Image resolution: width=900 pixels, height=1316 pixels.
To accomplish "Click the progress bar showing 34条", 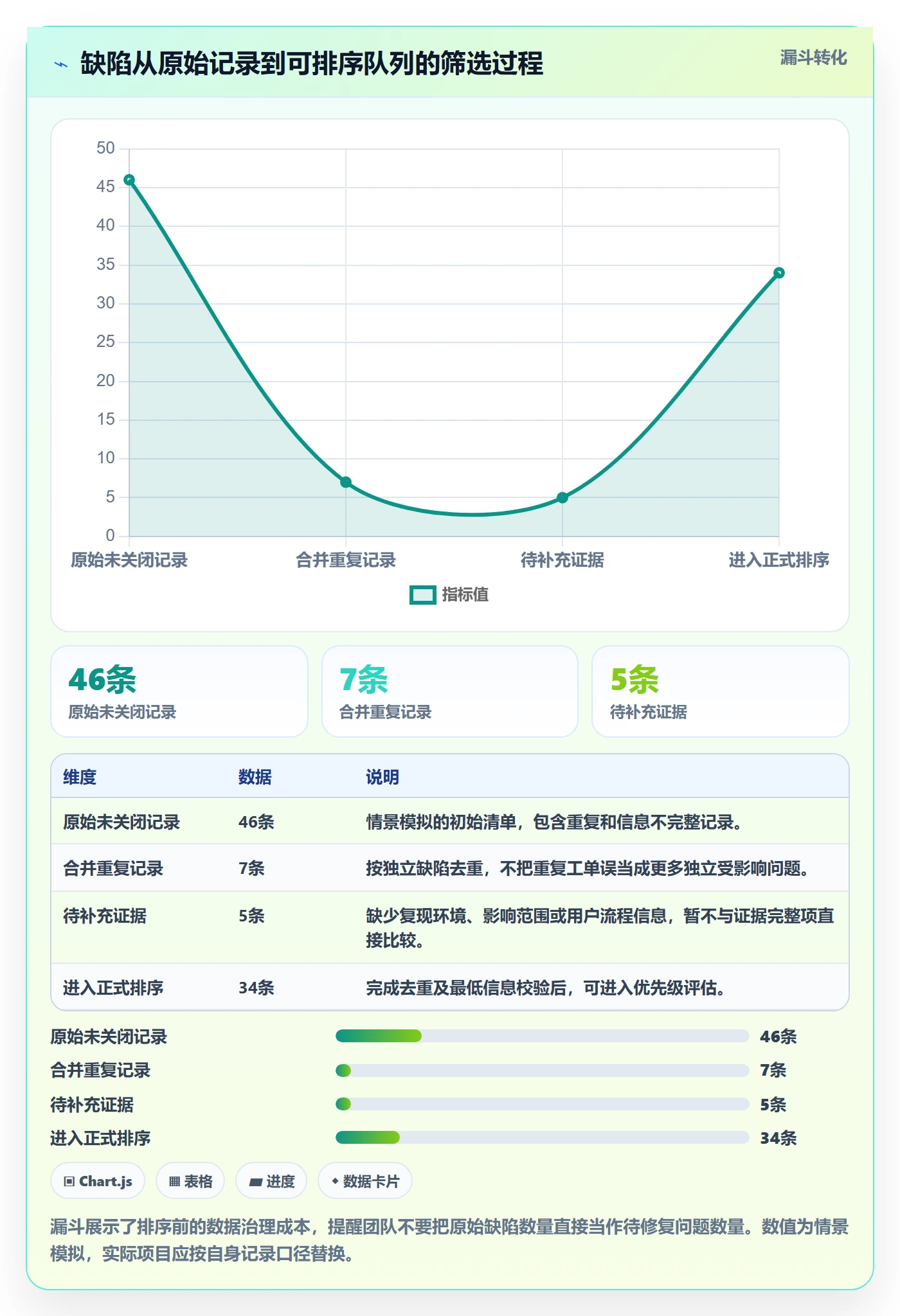I will 543,1137.
